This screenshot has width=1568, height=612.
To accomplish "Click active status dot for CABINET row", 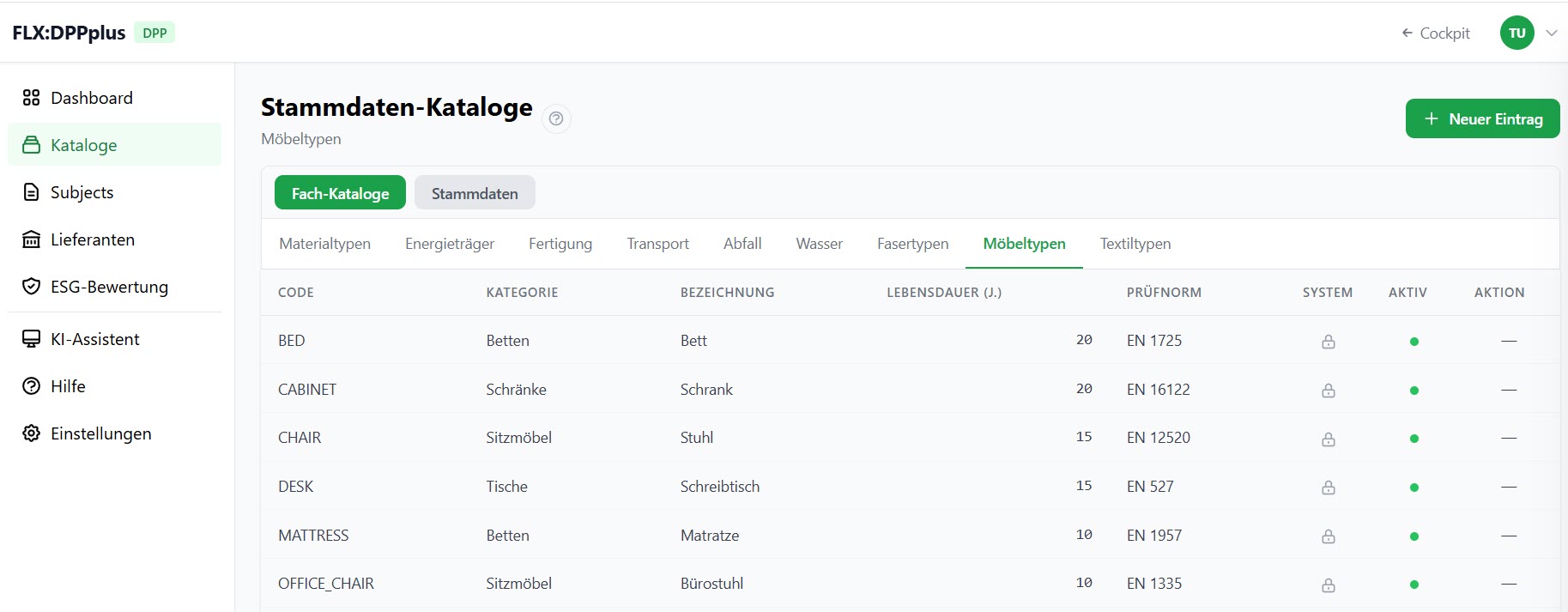I will click(x=1414, y=391).
